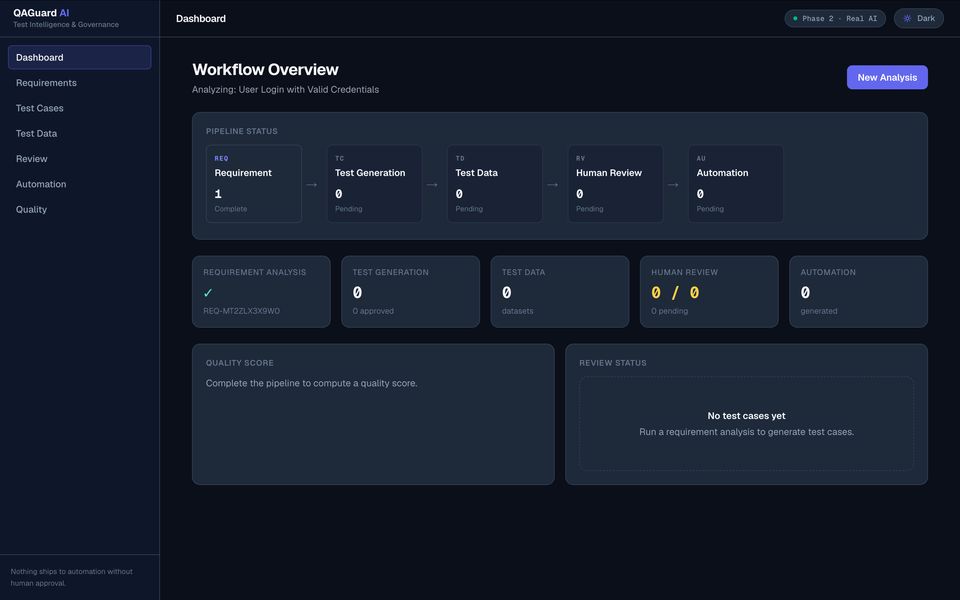Select the Human Review pipeline stage card

pyautogui.click(x=615, y=184)
